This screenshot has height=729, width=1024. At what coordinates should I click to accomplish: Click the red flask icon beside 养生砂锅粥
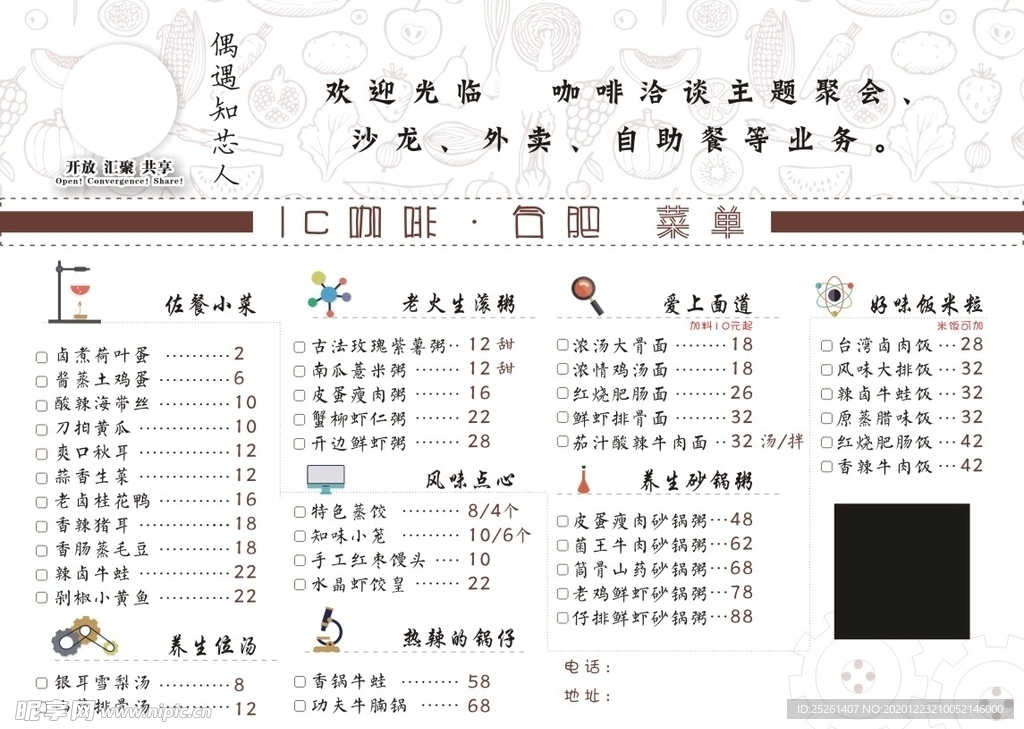click(x=584, y=480)
